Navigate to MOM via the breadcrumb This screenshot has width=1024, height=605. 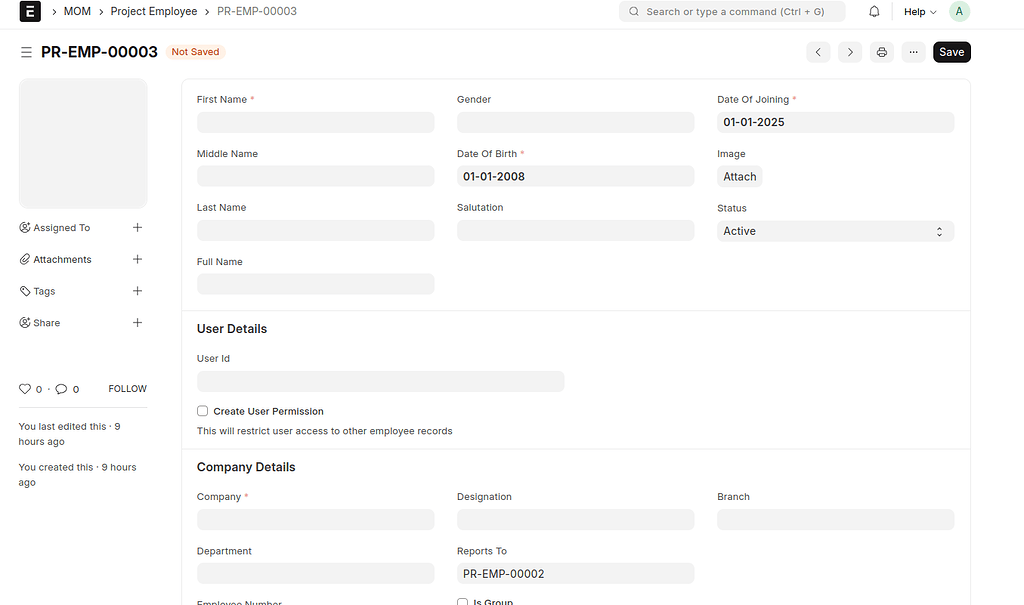pyautogui.click(x=77, y=11)
